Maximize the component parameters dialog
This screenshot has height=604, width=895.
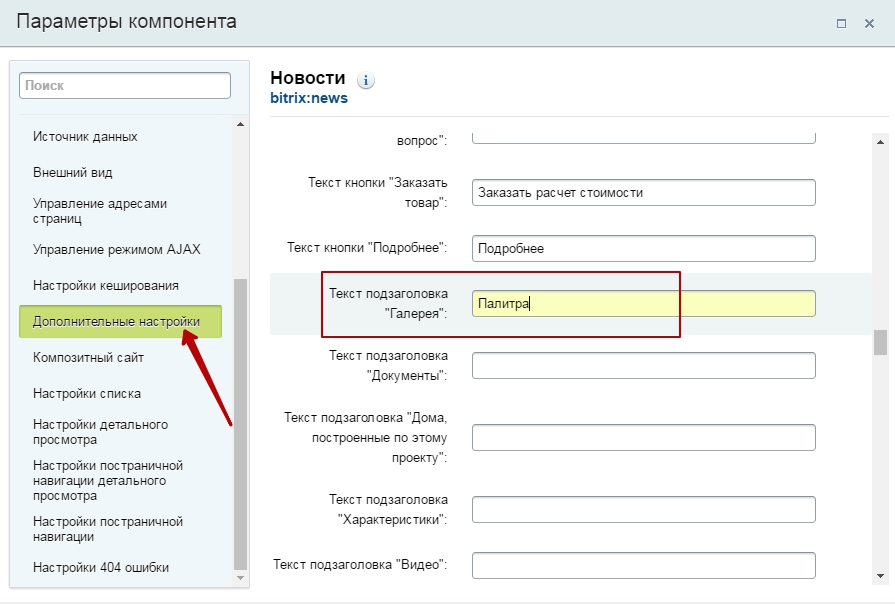842,23
